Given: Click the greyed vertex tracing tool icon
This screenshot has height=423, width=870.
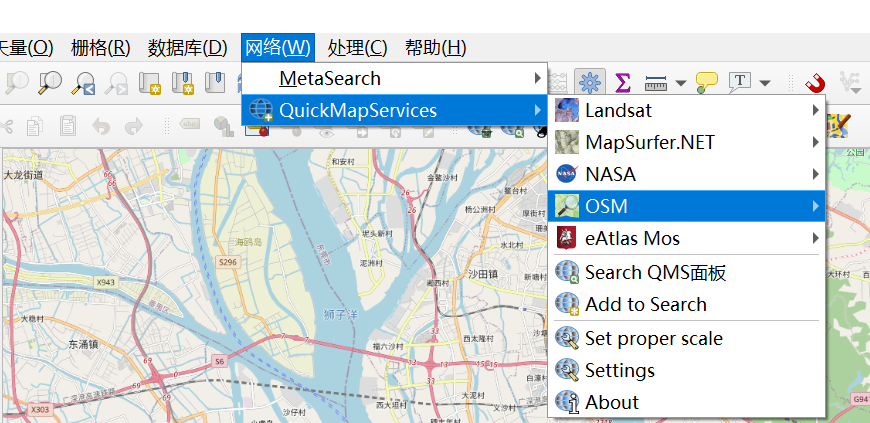Looking at the screenshot, I should coord(851,83).
